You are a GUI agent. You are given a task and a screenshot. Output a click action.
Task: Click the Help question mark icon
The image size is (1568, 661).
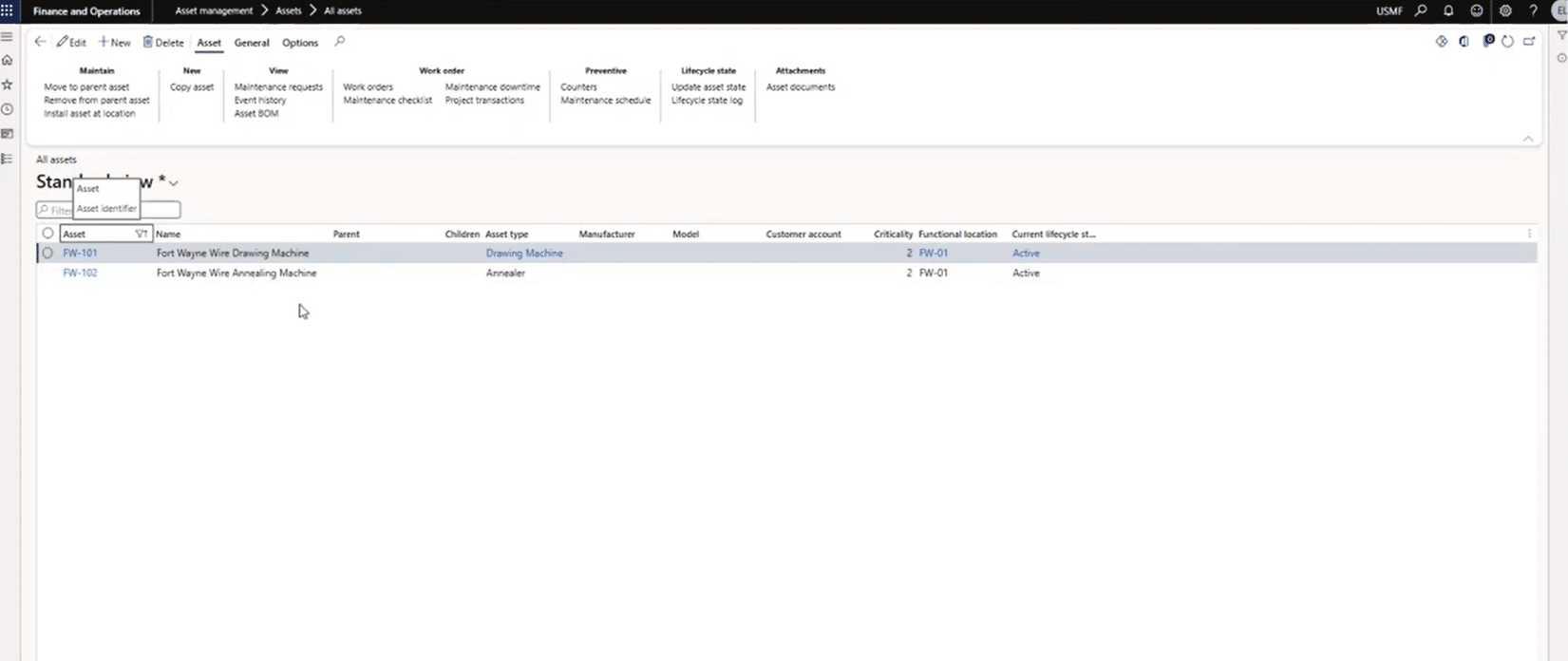1533,10
